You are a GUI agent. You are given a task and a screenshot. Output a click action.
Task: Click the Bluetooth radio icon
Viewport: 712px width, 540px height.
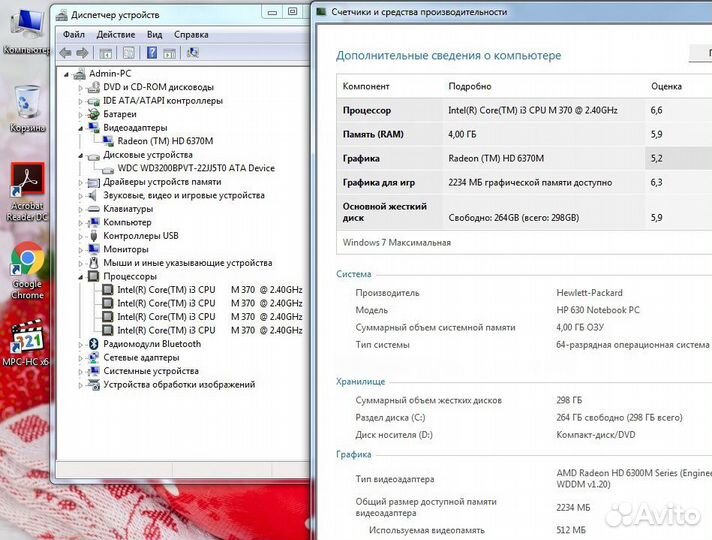pyautogui.click(x=94, y=344)
